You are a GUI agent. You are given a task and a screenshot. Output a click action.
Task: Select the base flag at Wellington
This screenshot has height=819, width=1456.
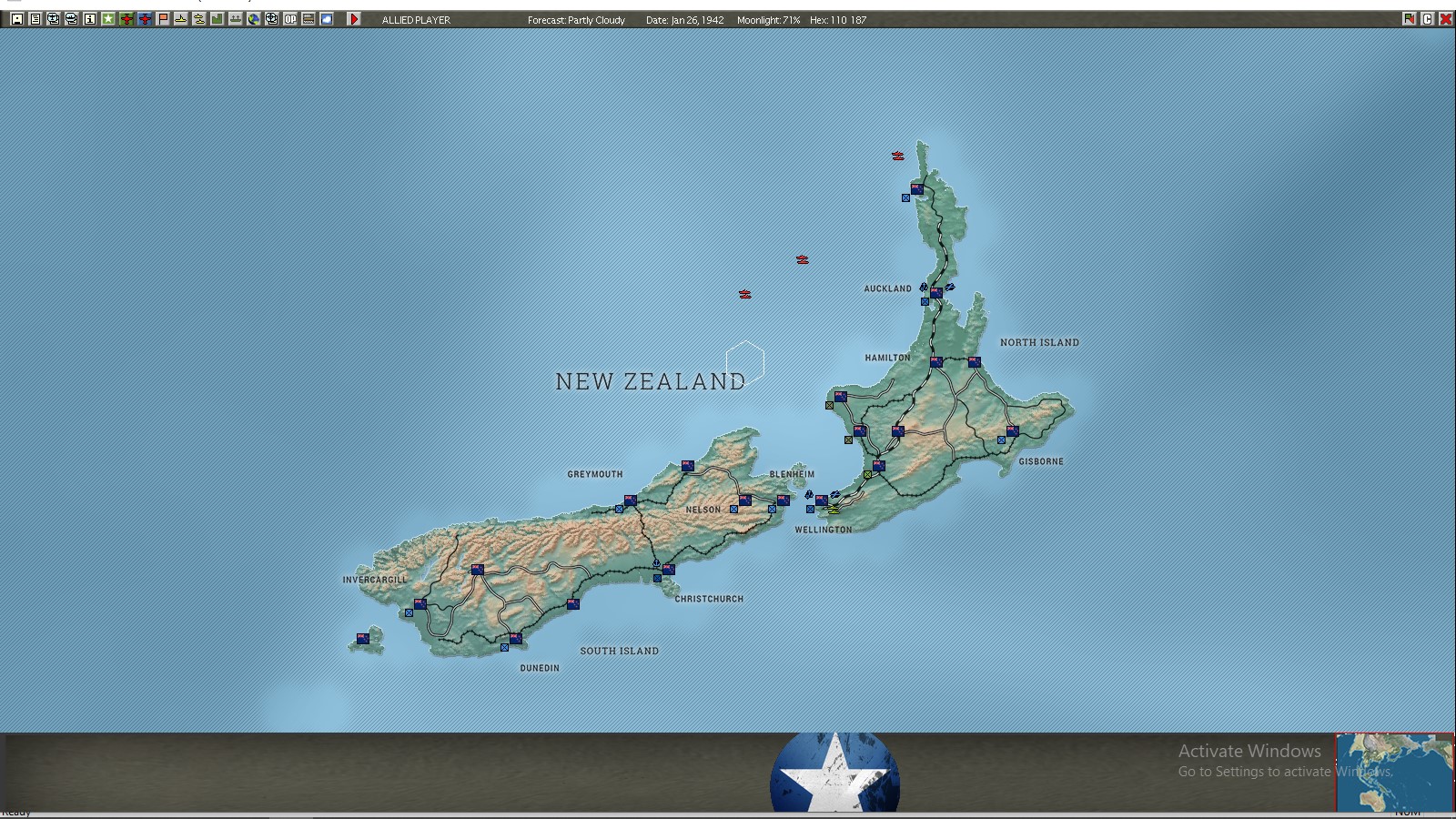click(822, 500)
